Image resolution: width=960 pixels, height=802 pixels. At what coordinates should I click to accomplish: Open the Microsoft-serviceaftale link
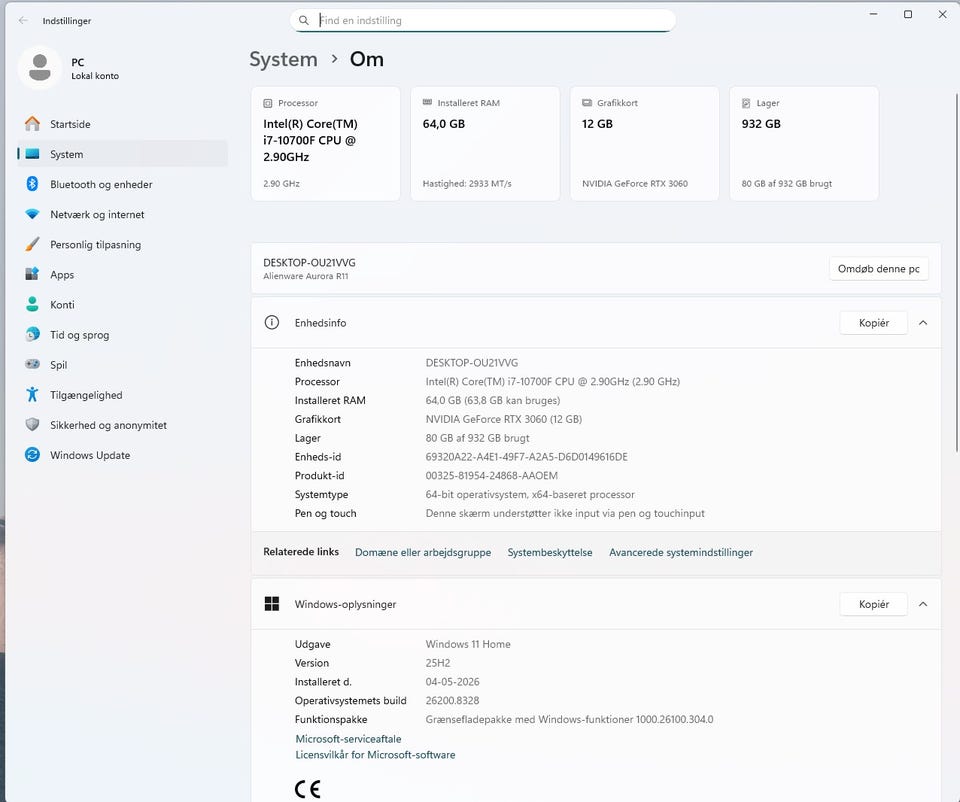click(x=348, y=738)
